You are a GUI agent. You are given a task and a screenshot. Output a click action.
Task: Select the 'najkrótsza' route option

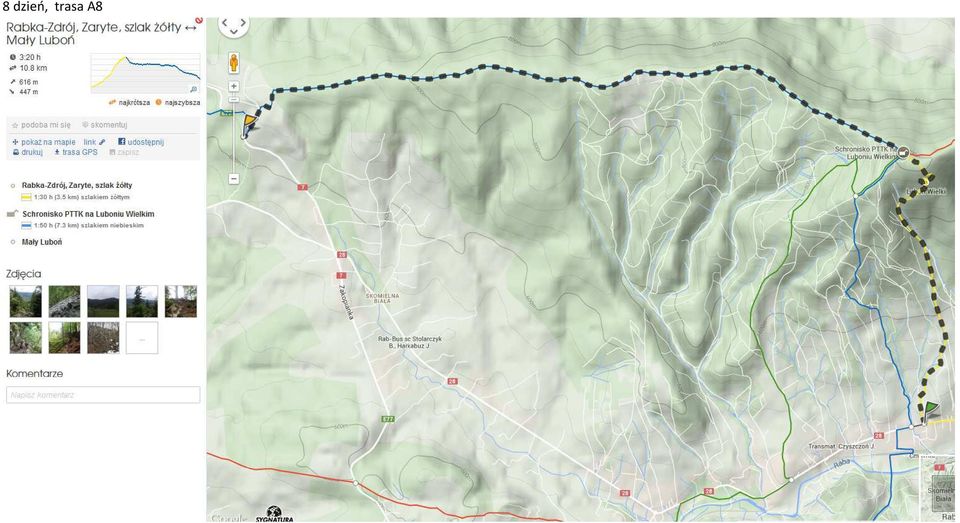pos(130,102)
